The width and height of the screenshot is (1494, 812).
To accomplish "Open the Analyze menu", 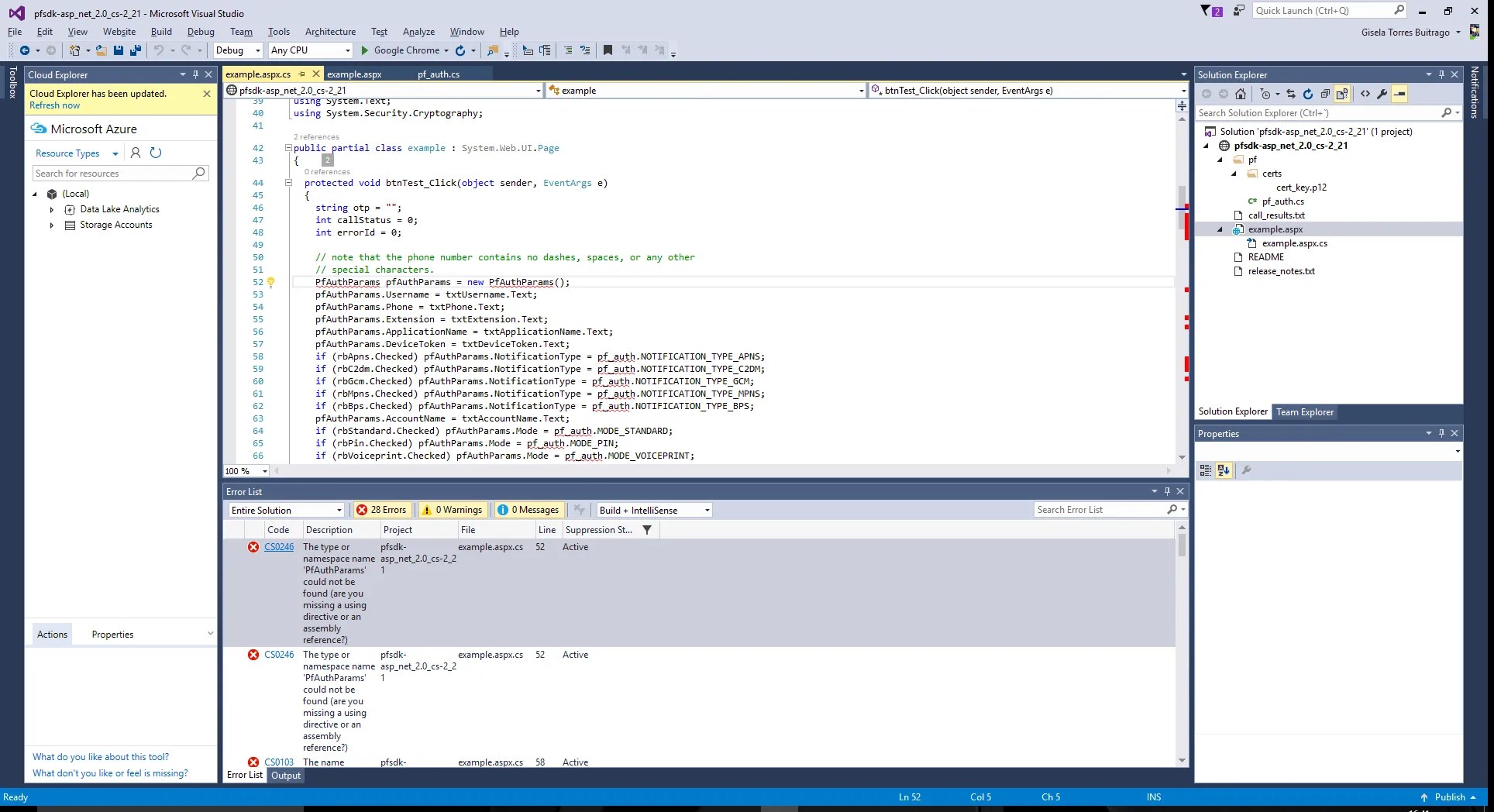I will click(418, 32).
